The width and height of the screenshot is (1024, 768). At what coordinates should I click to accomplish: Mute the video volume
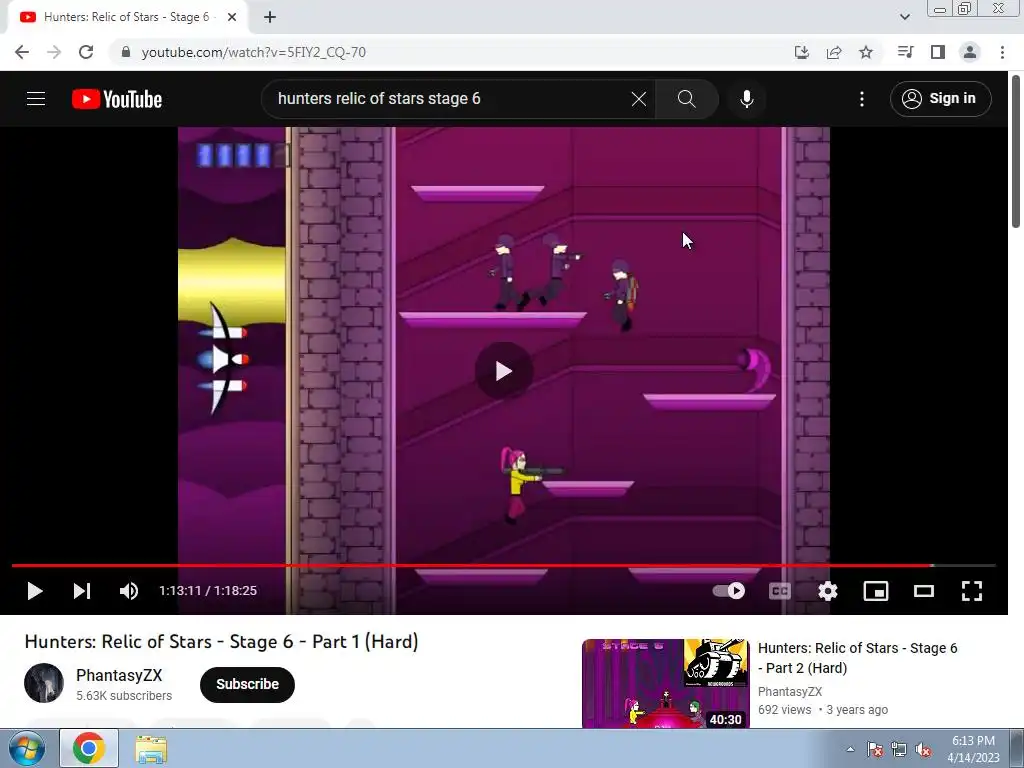[x=129, y=591]
